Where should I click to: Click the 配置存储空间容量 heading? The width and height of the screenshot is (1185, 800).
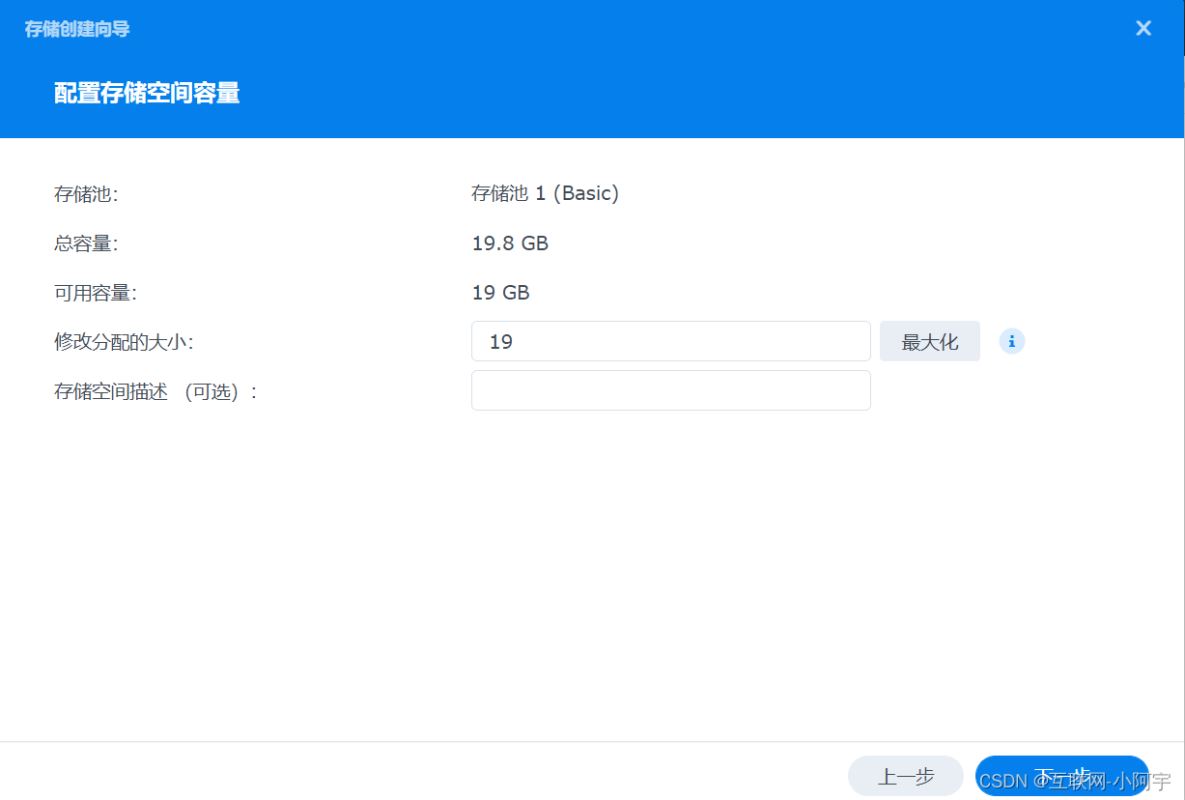[x=147, y=93]
